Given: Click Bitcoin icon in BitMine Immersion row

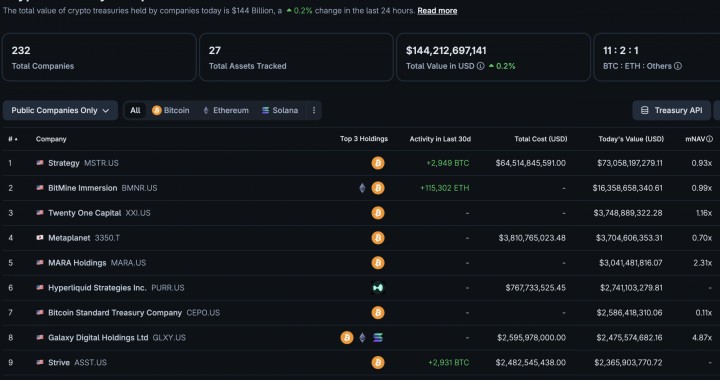Looking at the screenshot, I should coord(377,188).
